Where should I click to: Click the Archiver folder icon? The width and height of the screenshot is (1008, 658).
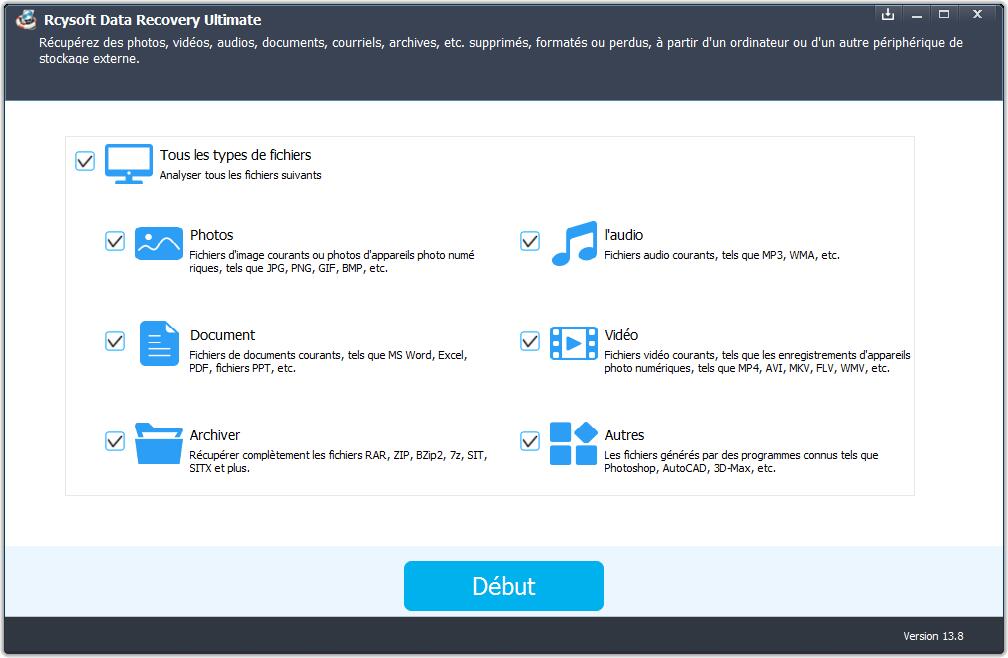[159, 443]
